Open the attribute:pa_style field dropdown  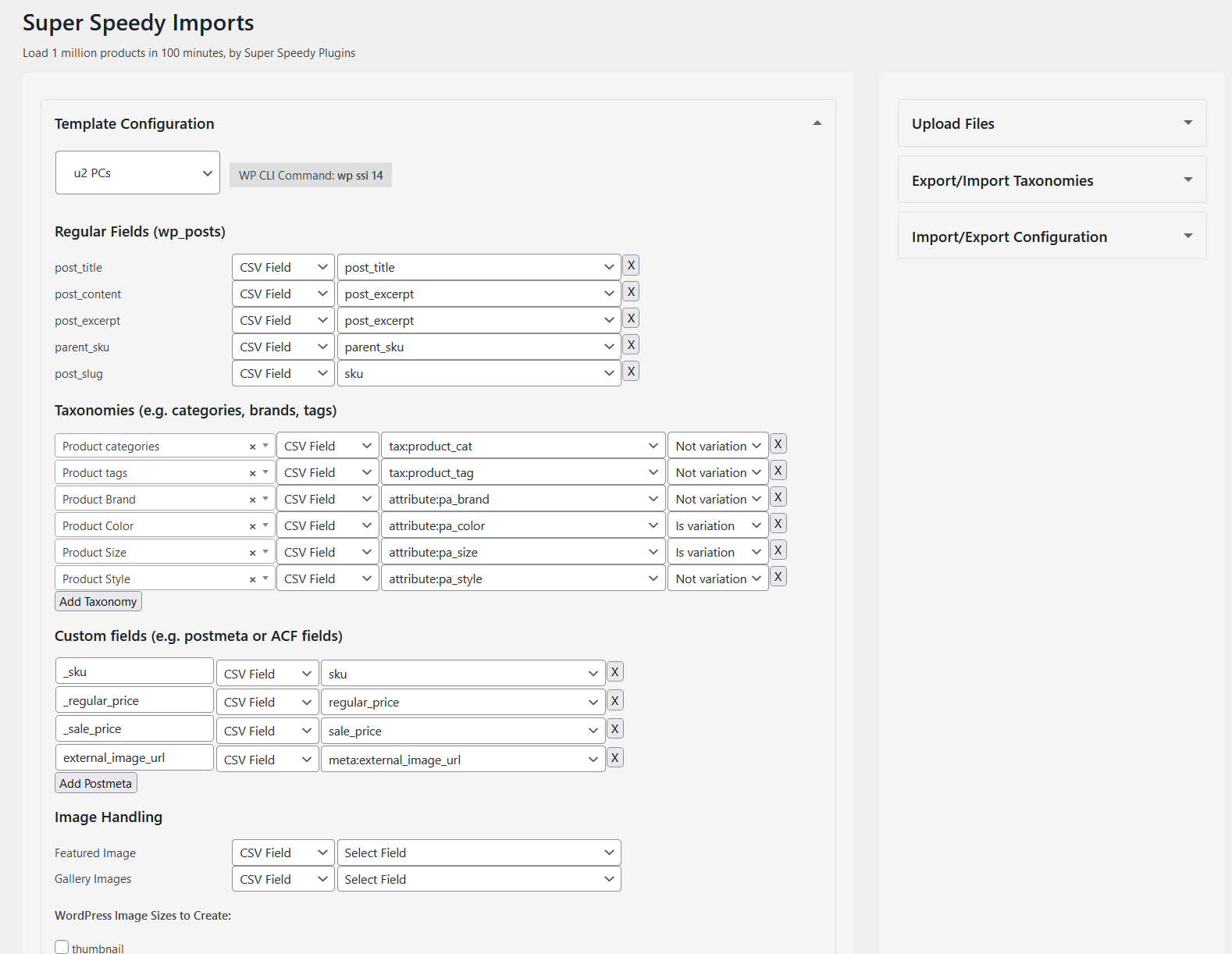click(x=523, y=578)
